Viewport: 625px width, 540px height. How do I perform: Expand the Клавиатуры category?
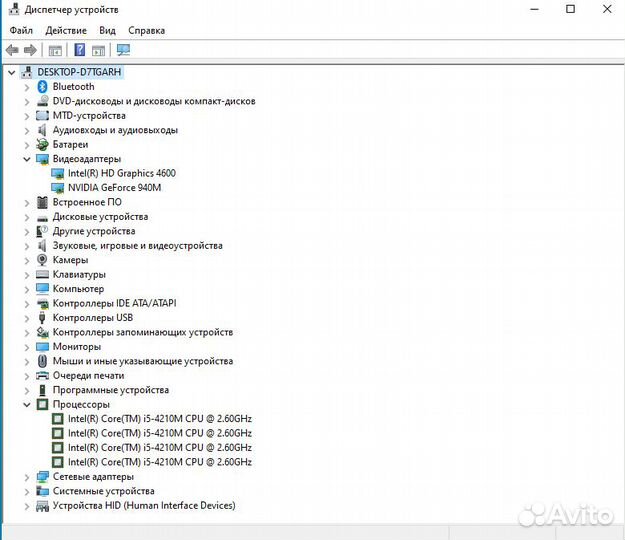pos(27,275)
